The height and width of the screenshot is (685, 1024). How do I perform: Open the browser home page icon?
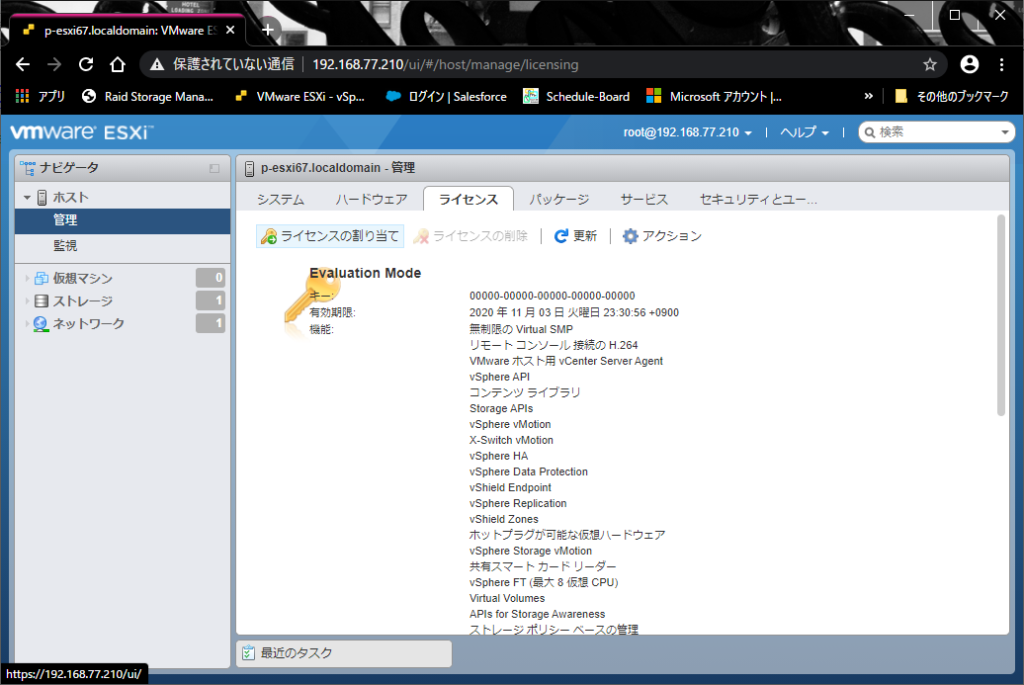(118, 65)
